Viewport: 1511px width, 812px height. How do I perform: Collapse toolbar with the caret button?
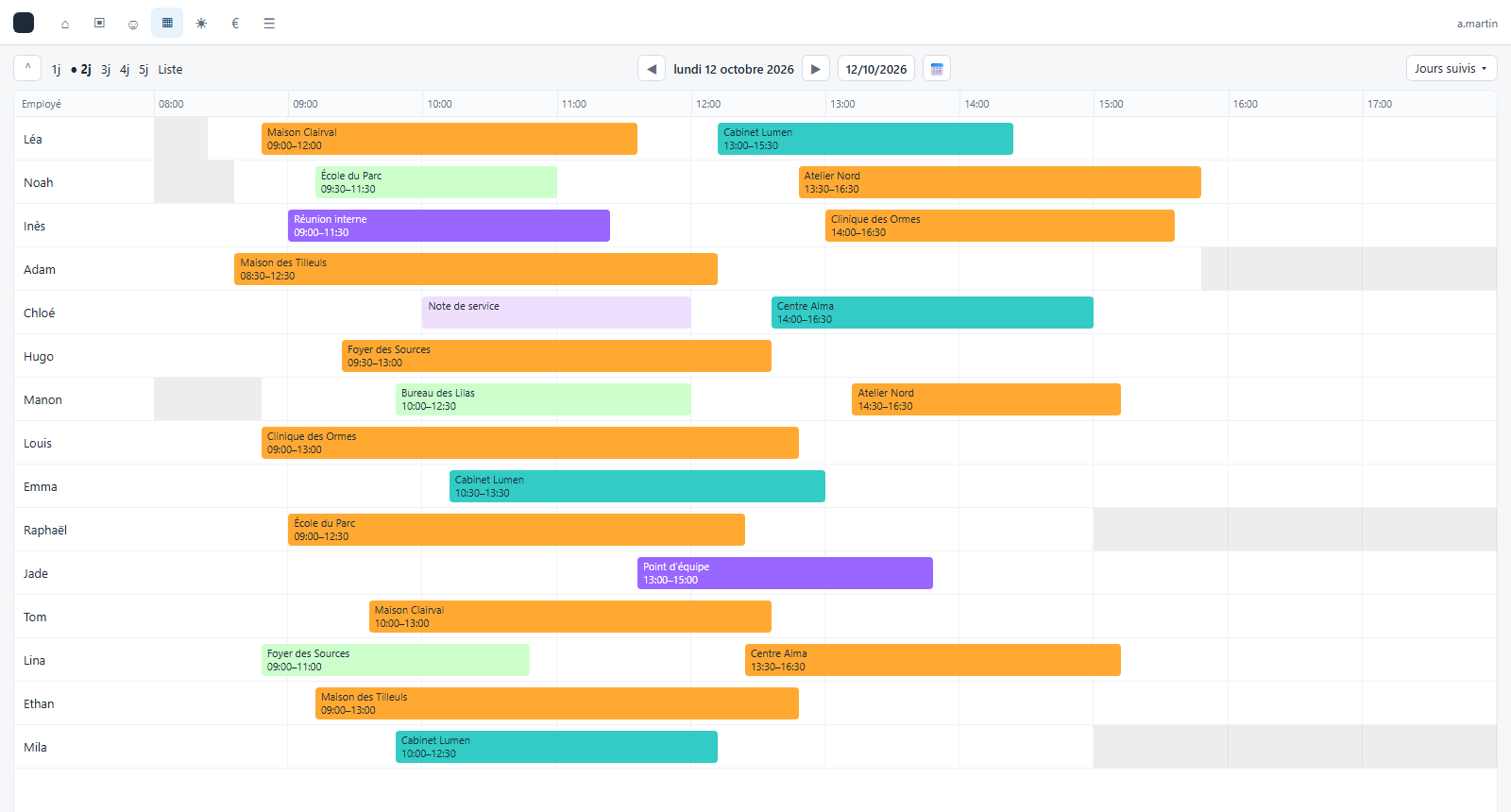(27, 68)
